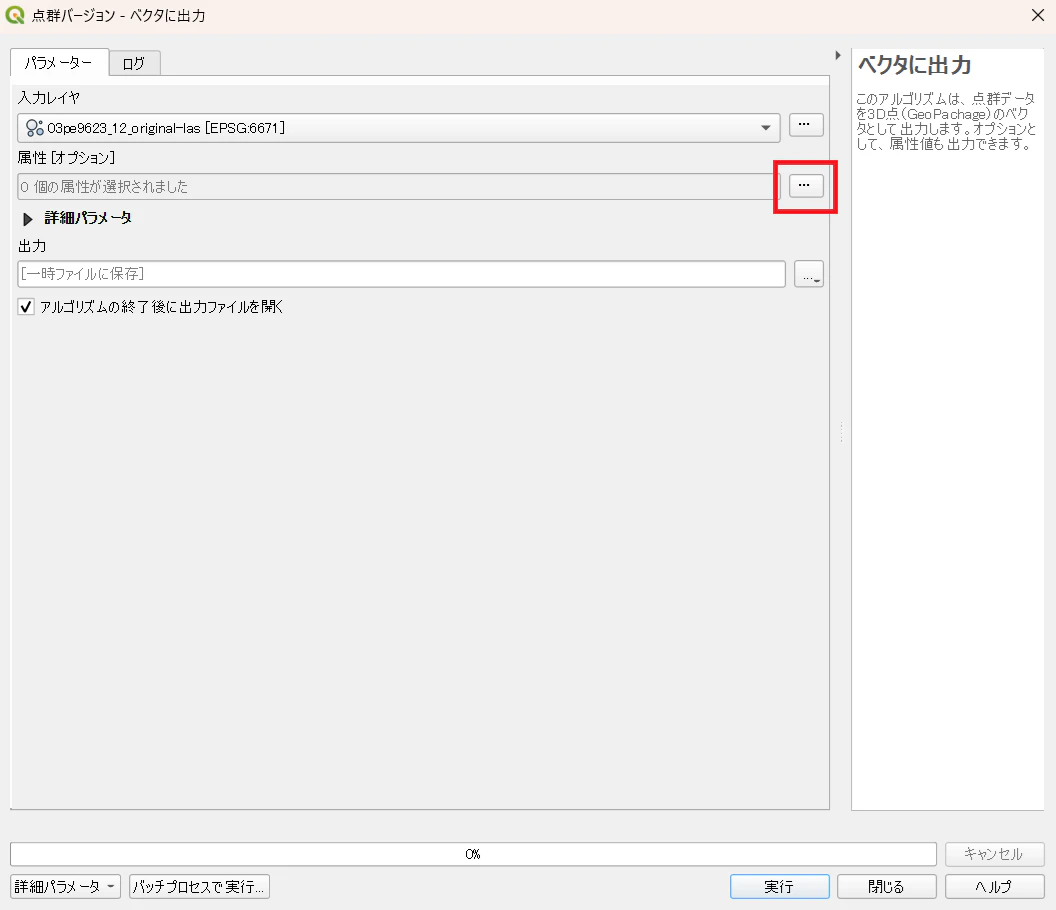Screen dimensions: 1056x910
Task: Click the 出力 file path field
Action: pyautogui.click(x=401, y=273)
